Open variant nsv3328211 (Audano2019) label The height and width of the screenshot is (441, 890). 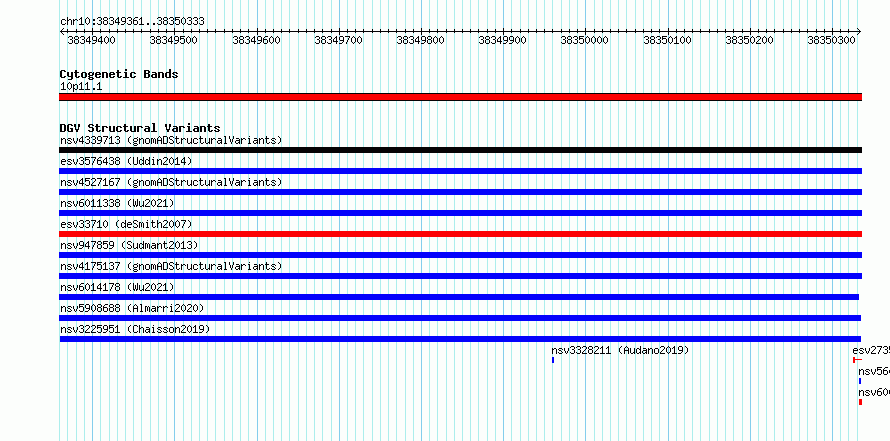pos(620,350)
